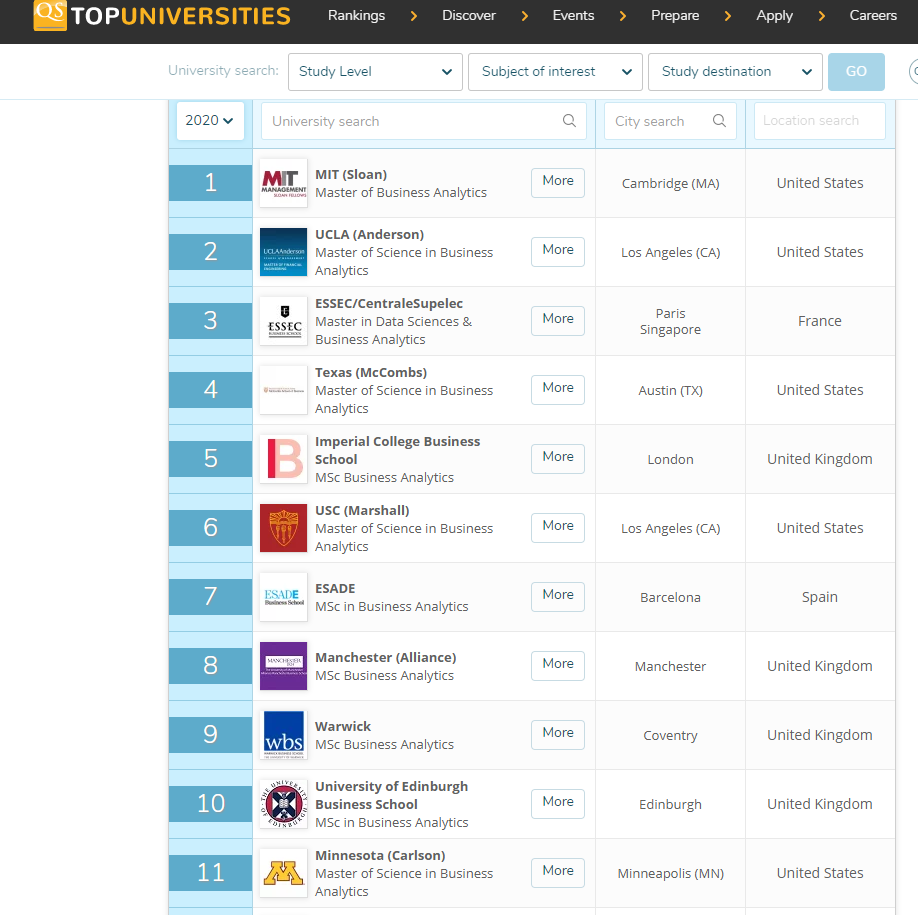Viewport: 918px width, 915px height.
Task: Click the Warwick wbs logo
Action: click(283, 736)
